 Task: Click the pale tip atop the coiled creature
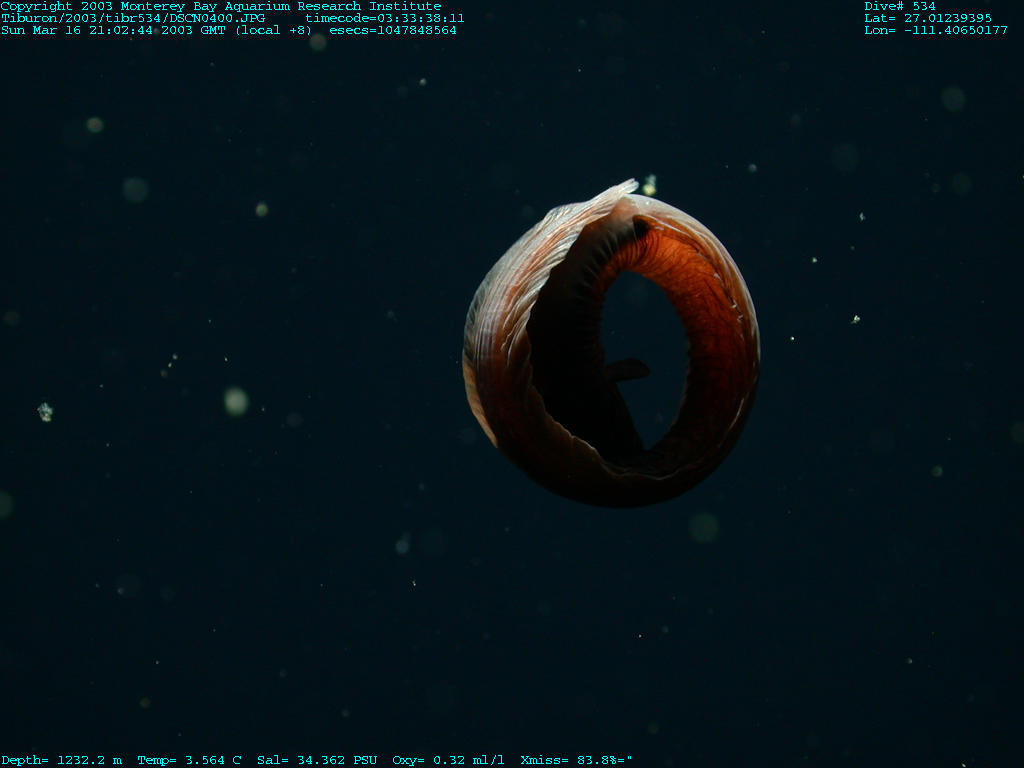point(622,187)
